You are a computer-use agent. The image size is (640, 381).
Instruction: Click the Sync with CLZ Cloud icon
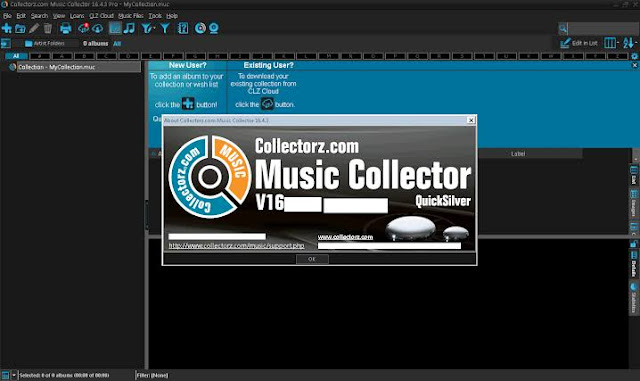pos(83,28)
